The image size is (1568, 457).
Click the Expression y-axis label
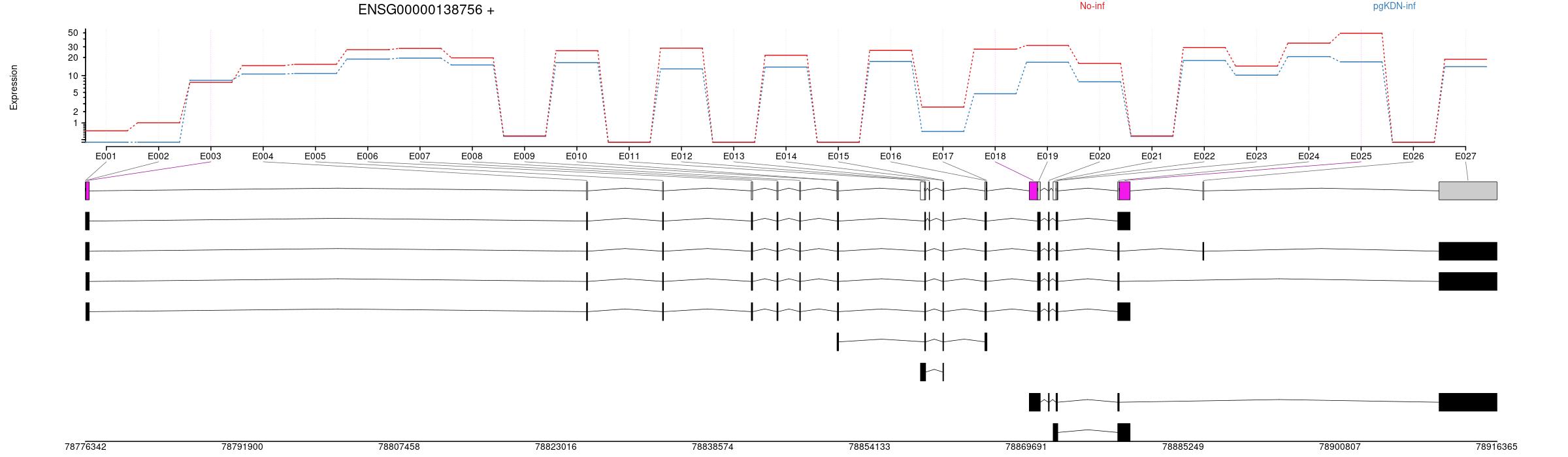tap(14, 87)
